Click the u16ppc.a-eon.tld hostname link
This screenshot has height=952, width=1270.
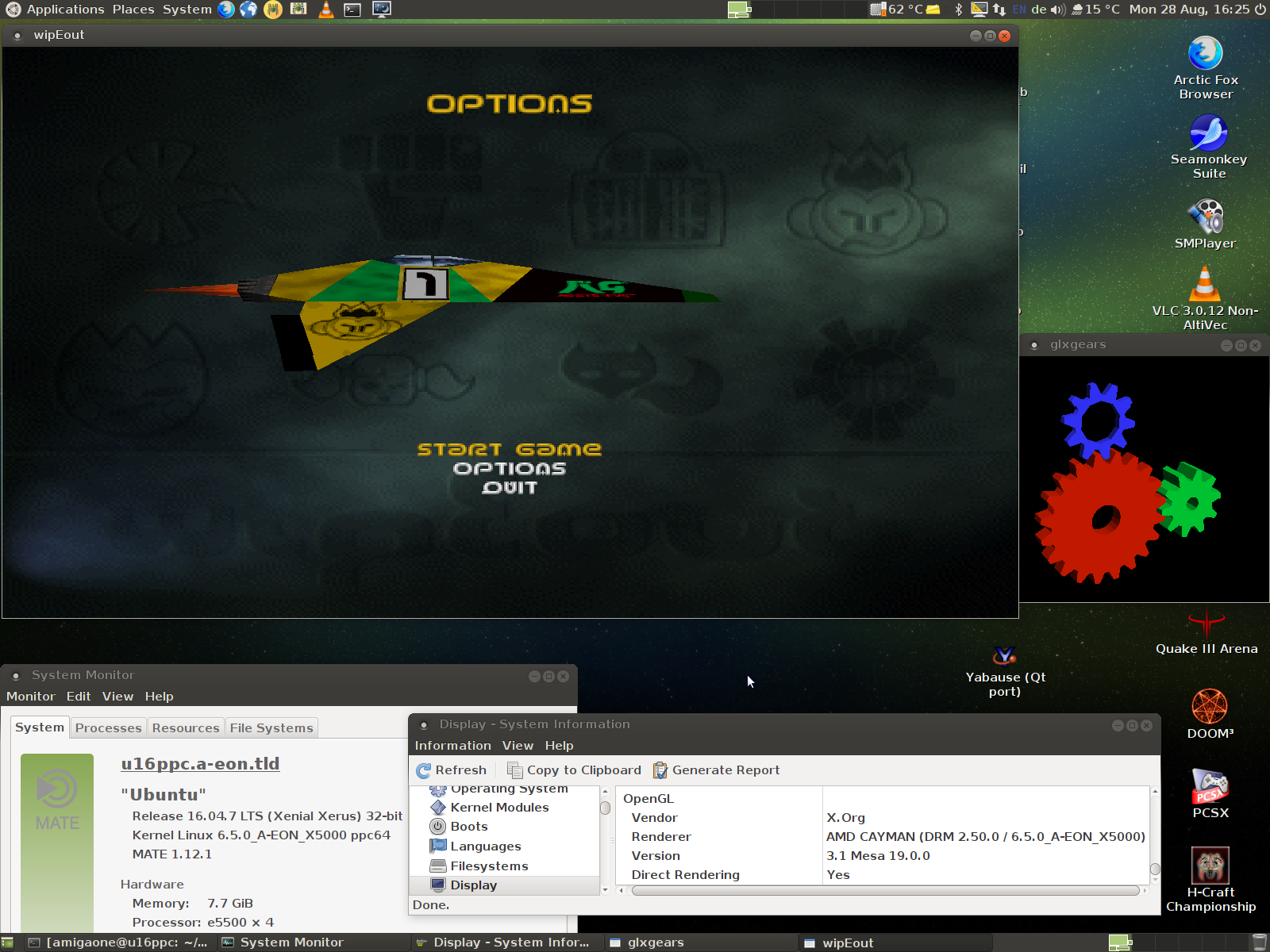click(x=200, y=764)
